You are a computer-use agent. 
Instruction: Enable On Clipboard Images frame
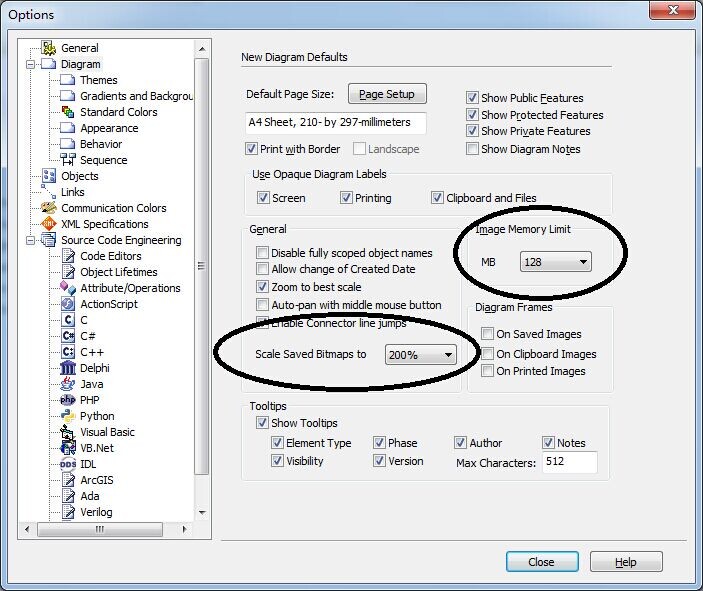487,353
